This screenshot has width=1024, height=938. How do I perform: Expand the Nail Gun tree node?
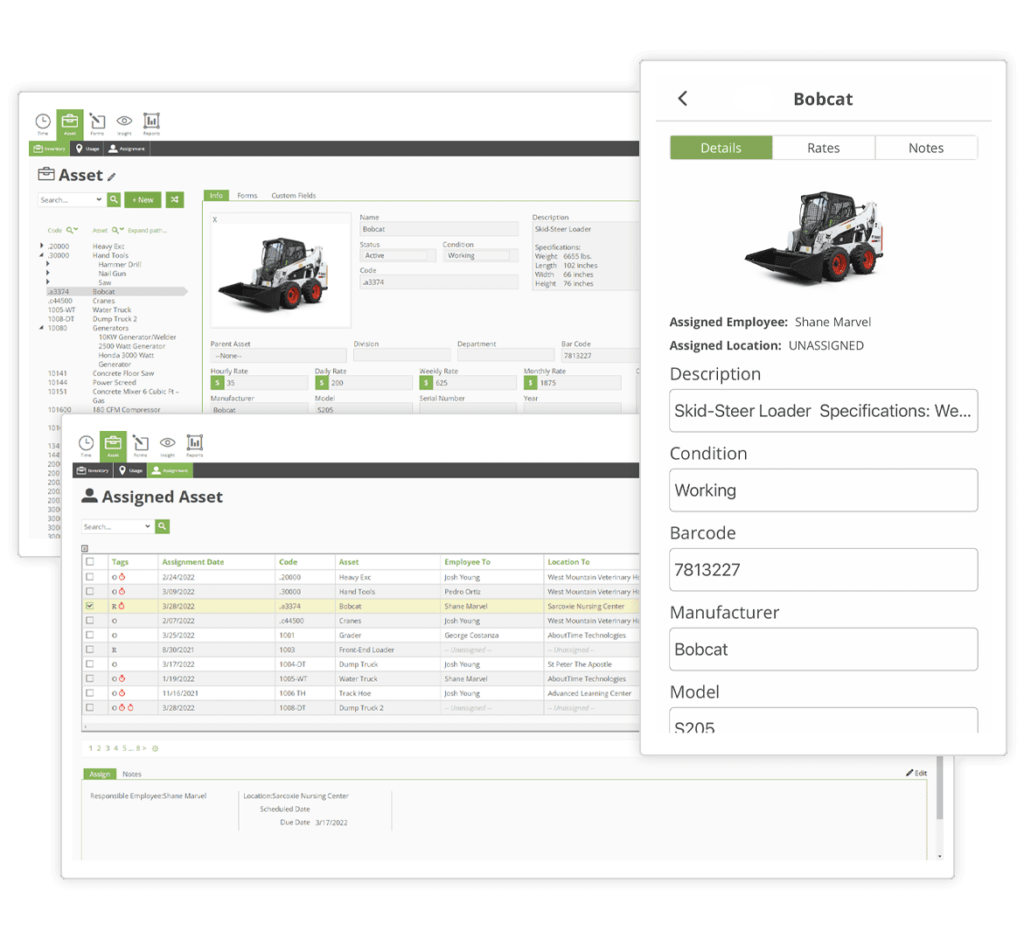48,273
